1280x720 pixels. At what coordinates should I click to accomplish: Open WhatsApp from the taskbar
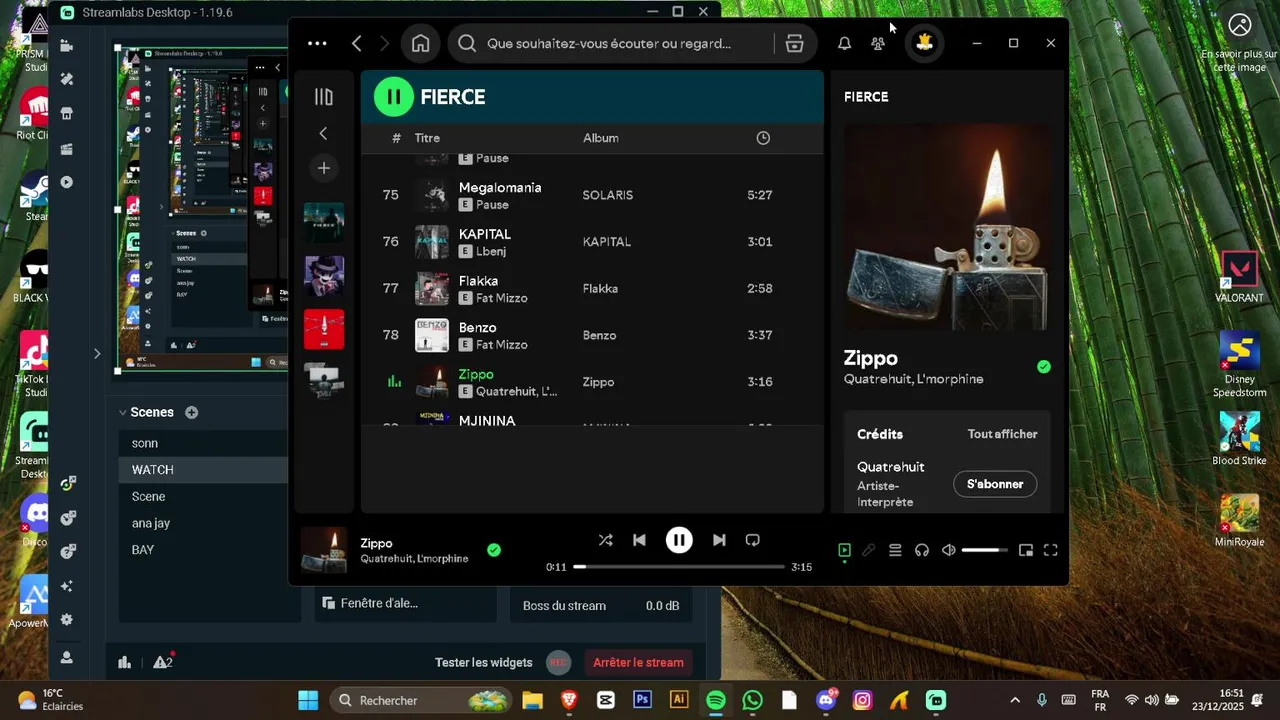click(x=753, y=700)
